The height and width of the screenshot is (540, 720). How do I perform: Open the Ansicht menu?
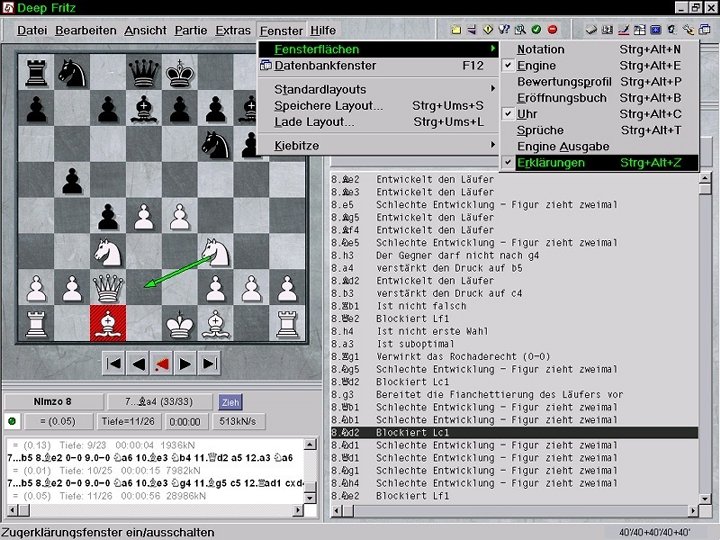tap(145, 30)
